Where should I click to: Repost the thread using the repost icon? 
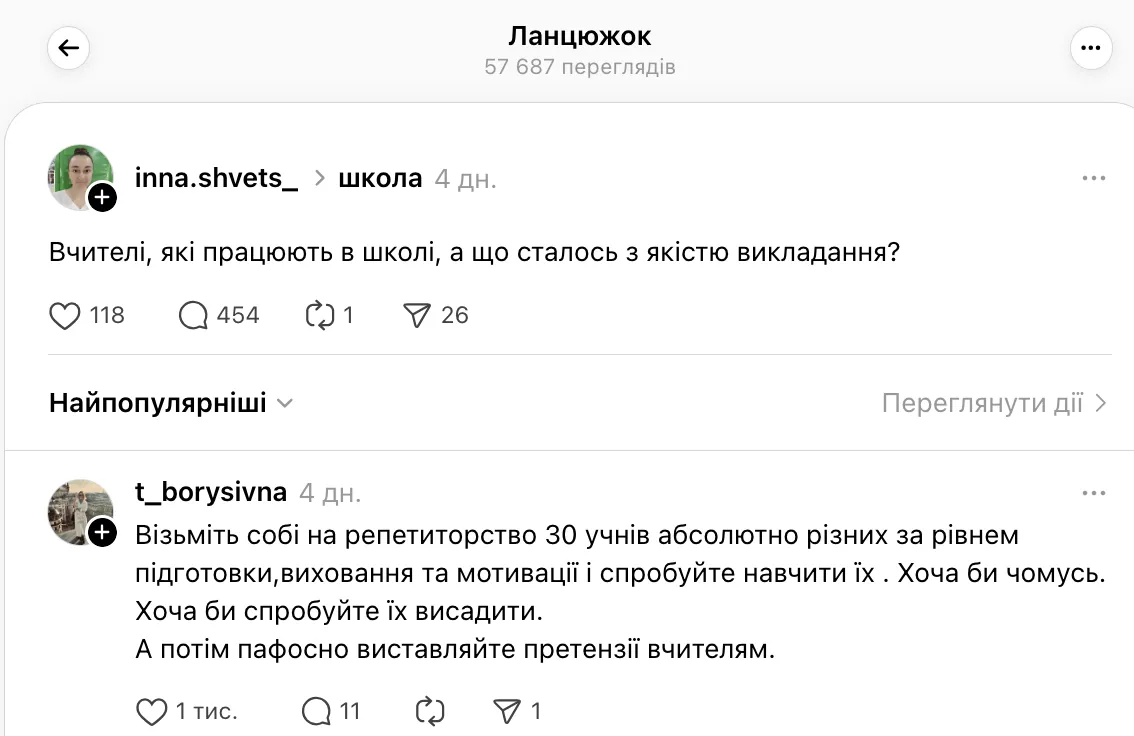tap(322, 315)
